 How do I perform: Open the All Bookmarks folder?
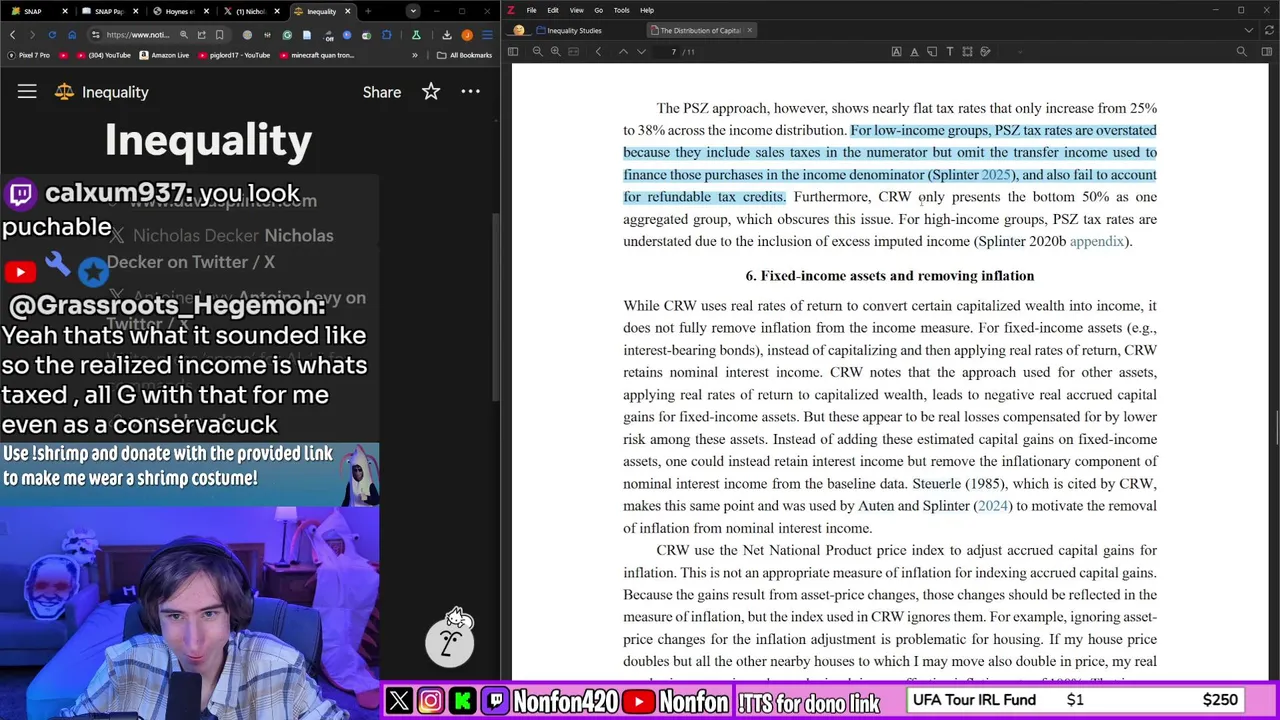(x=464, y=55)
